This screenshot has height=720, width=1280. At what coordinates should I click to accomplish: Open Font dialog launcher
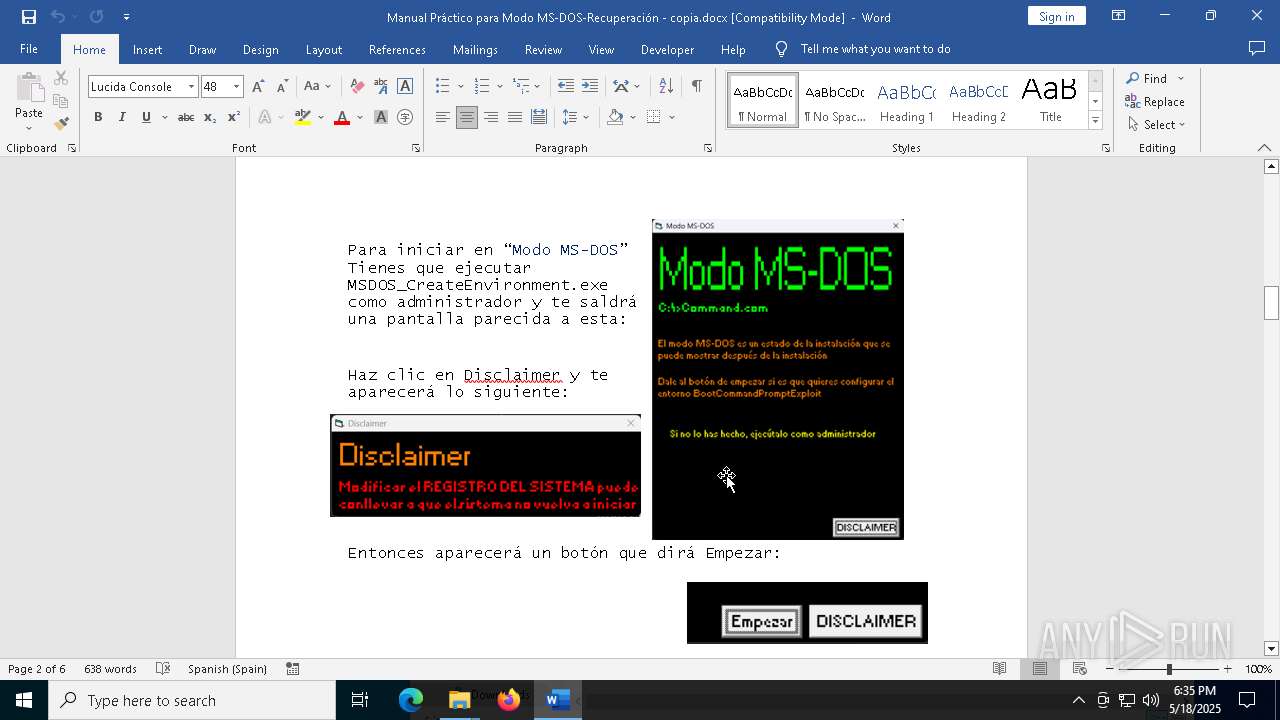coord(416,148)
